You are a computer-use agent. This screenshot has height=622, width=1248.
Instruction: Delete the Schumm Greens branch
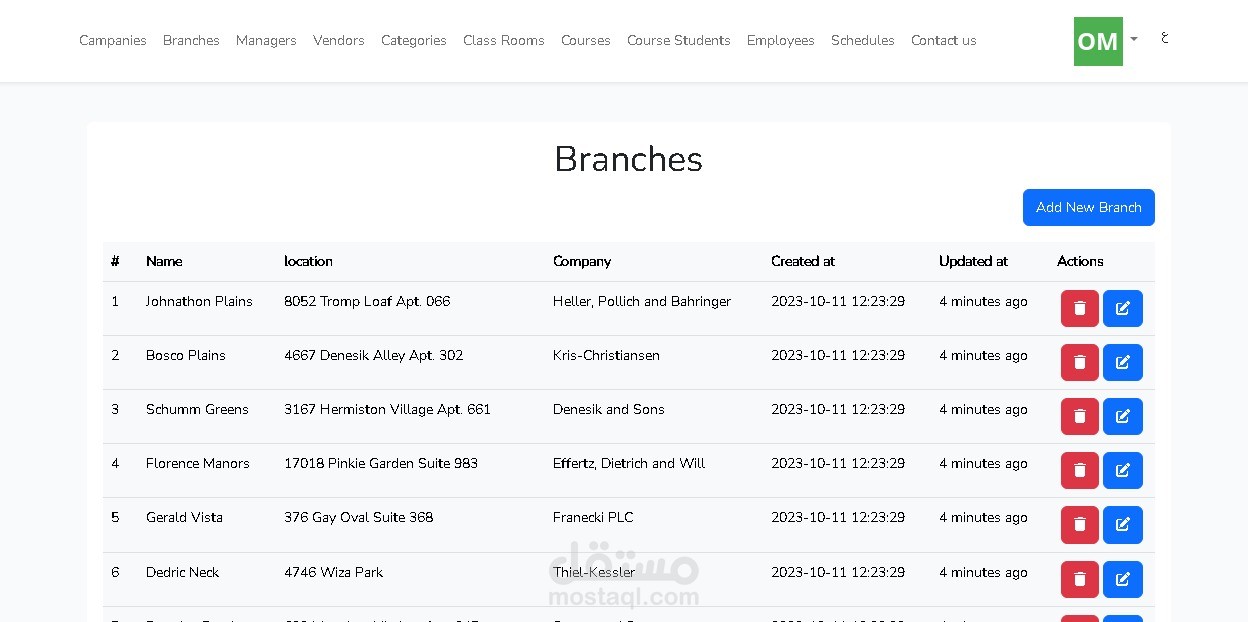coord(1080,416)
